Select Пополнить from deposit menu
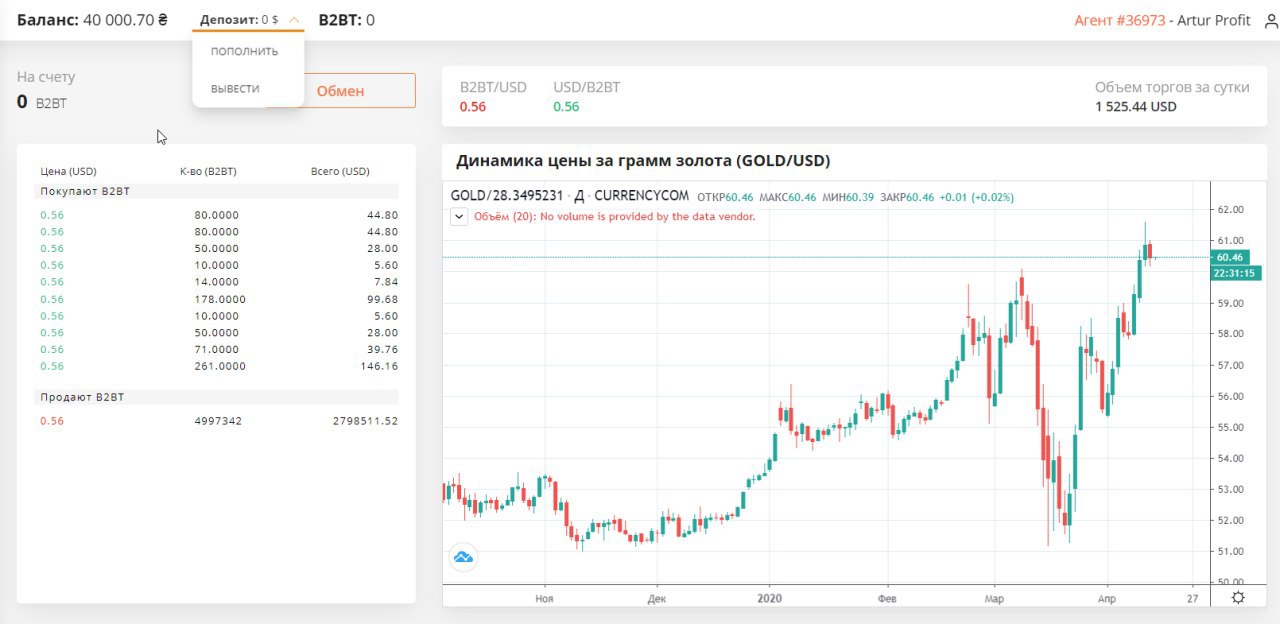The height and width of the screenshot is (624, 1280). [x=245, y=51]
